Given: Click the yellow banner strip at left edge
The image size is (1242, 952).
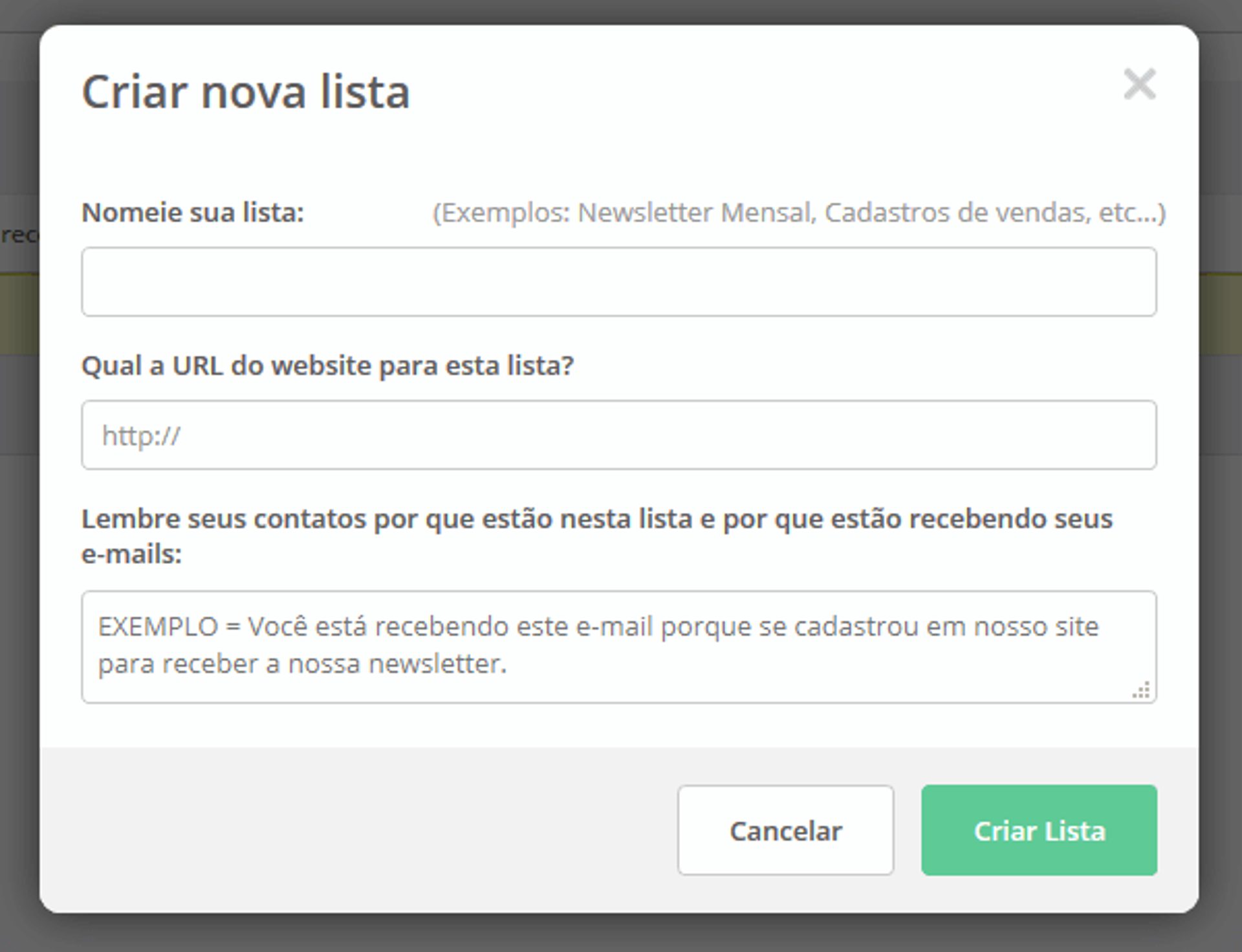Looking at the screenshot, I should pos(18,314).
